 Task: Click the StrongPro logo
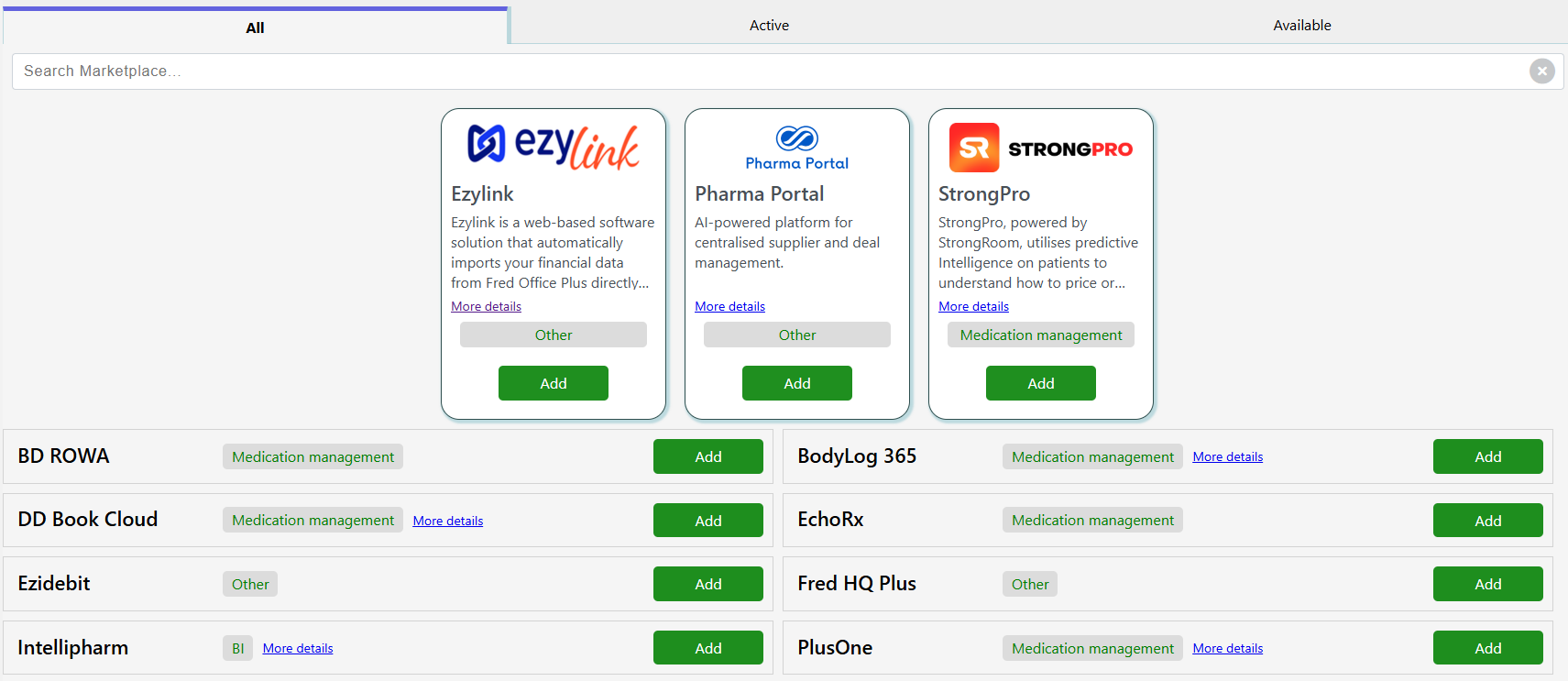click(x=1040, y=148)
